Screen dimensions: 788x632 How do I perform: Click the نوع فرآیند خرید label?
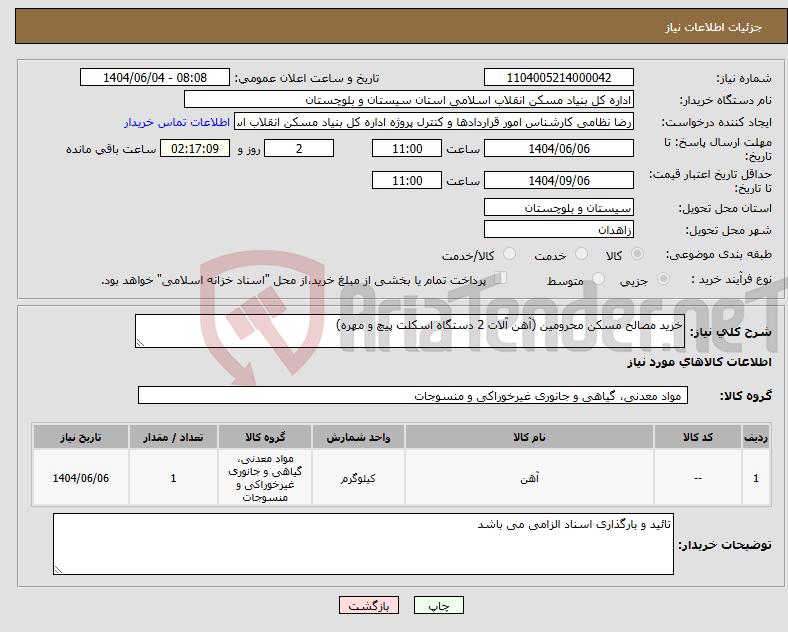pyautogui.click(x=732, y=279)
